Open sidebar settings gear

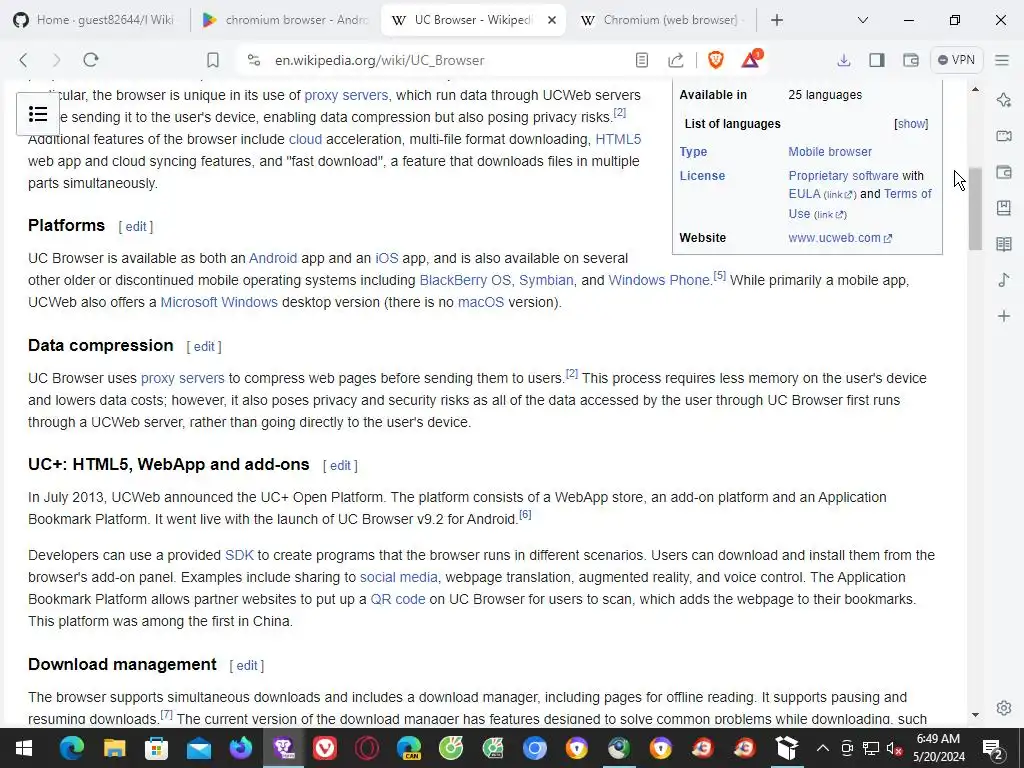(1004, 708)
